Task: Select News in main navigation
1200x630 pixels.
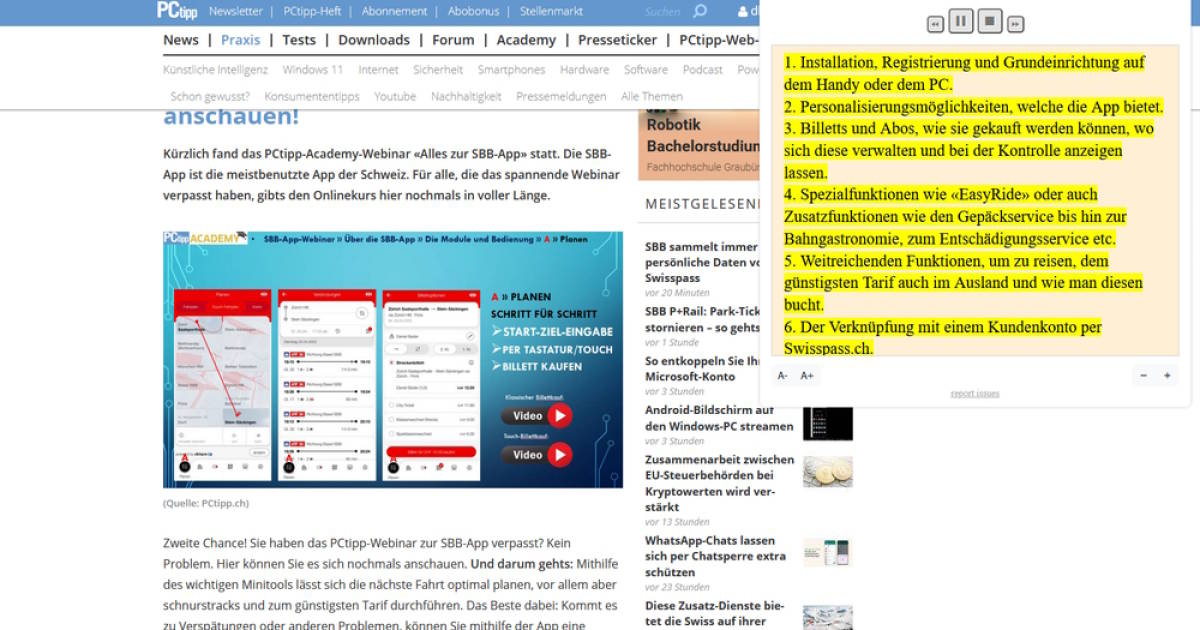Action: (x=181, y=40)
